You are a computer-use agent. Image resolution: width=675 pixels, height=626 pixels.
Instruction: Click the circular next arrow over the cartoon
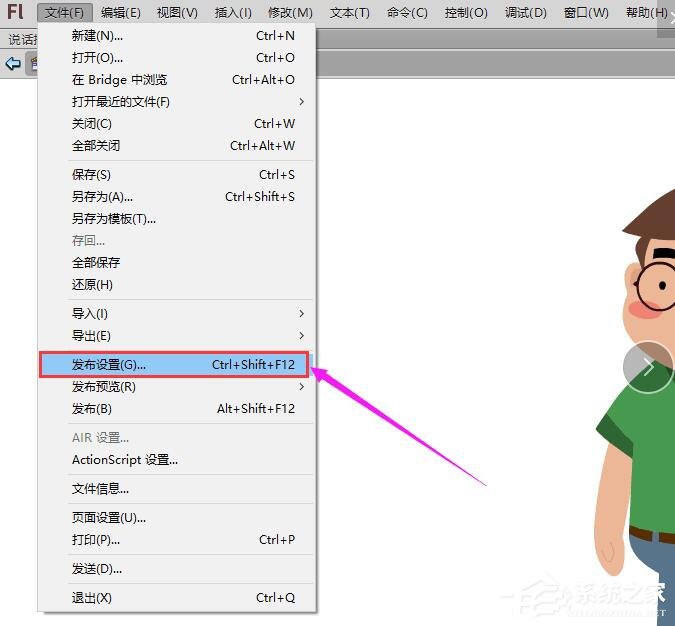coord(648,368)
